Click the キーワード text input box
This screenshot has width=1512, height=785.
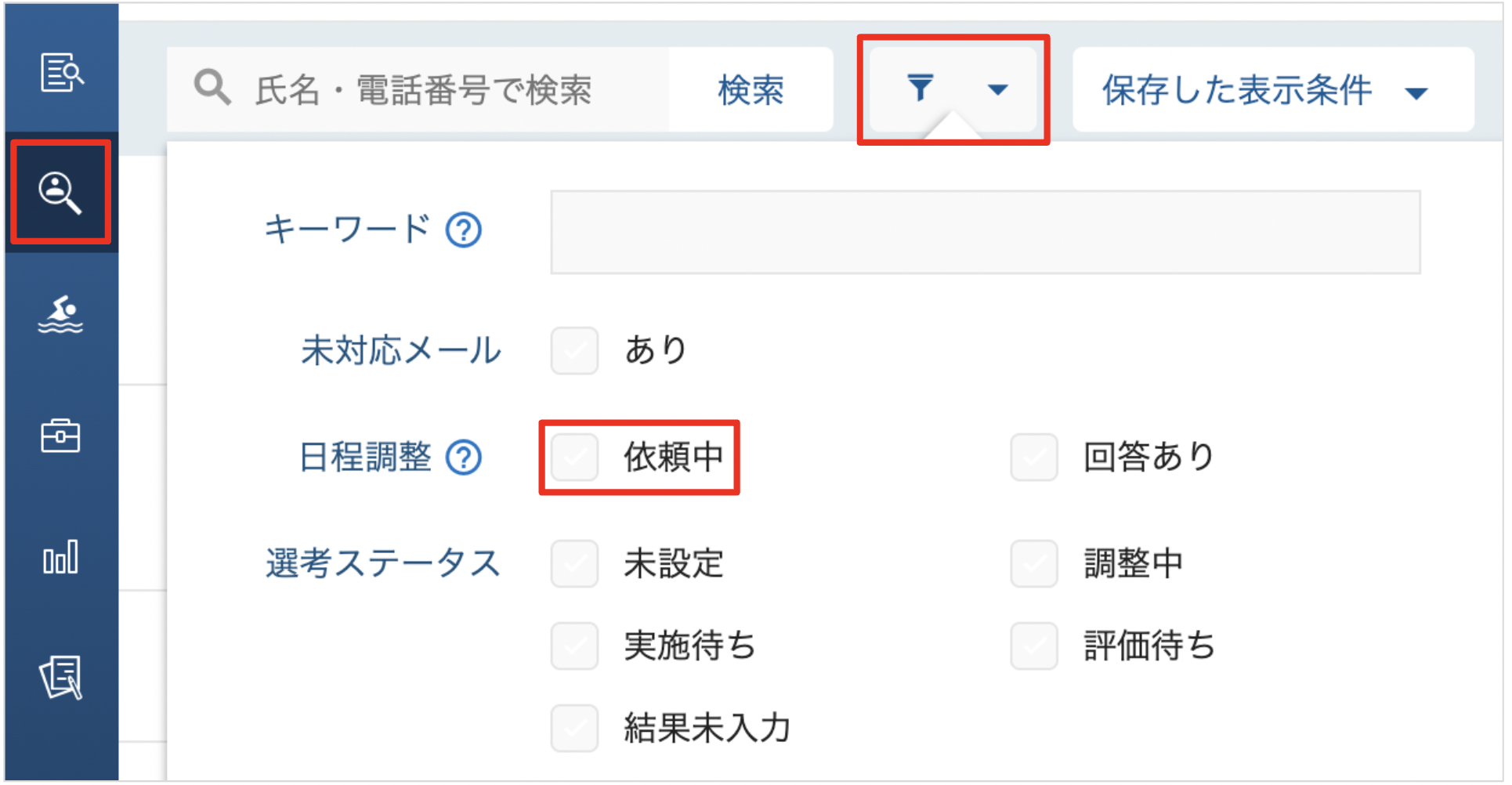pos(986,233)
